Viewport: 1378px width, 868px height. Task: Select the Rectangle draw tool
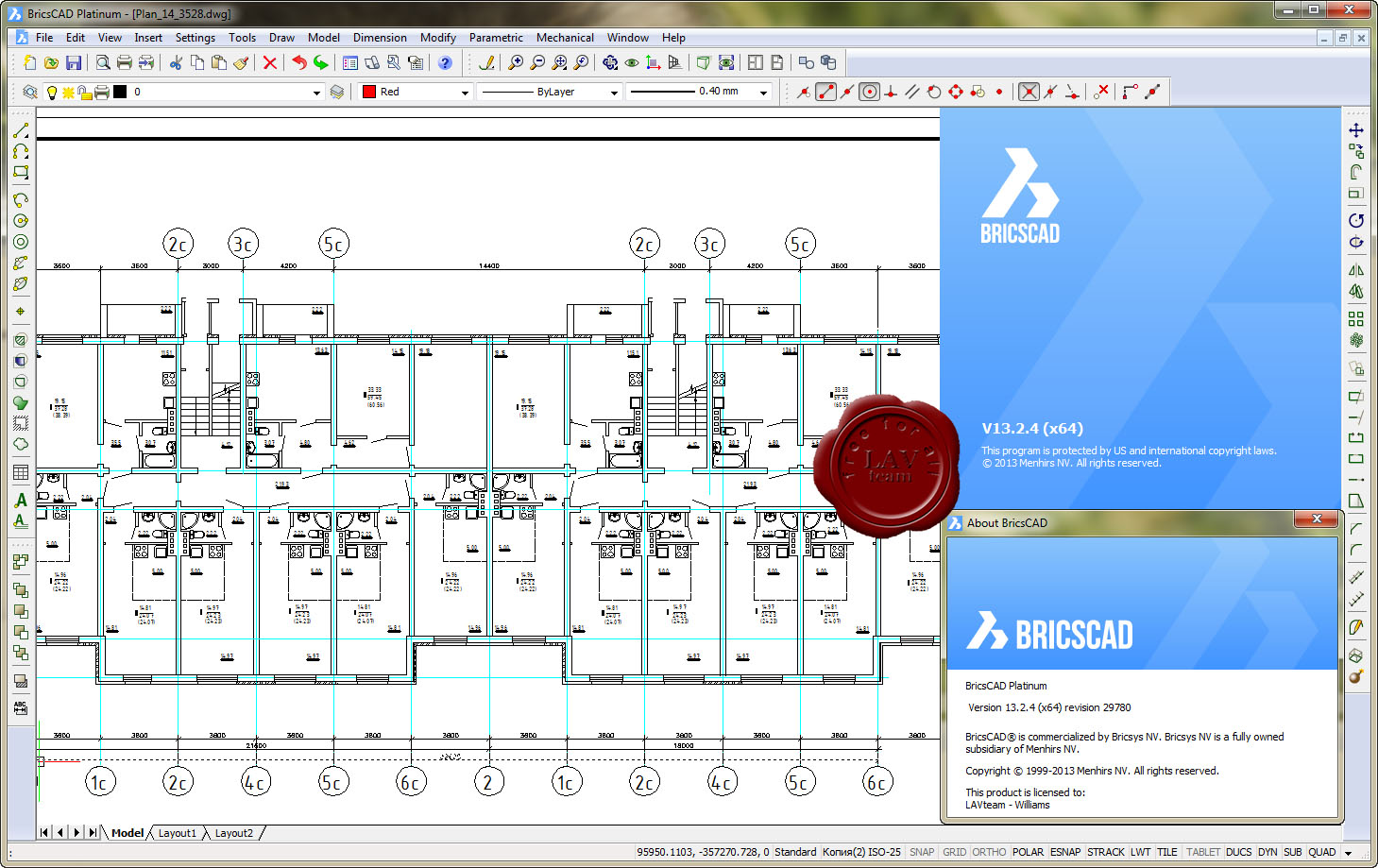pos(21,172)
